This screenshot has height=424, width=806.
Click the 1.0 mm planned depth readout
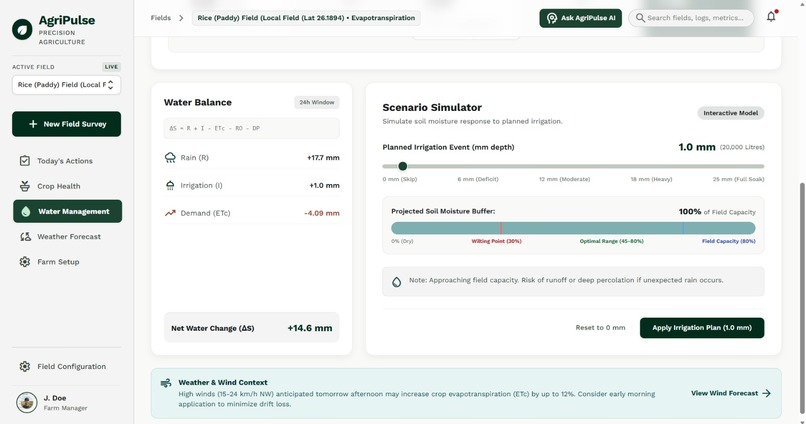click(x=697, y=147)
